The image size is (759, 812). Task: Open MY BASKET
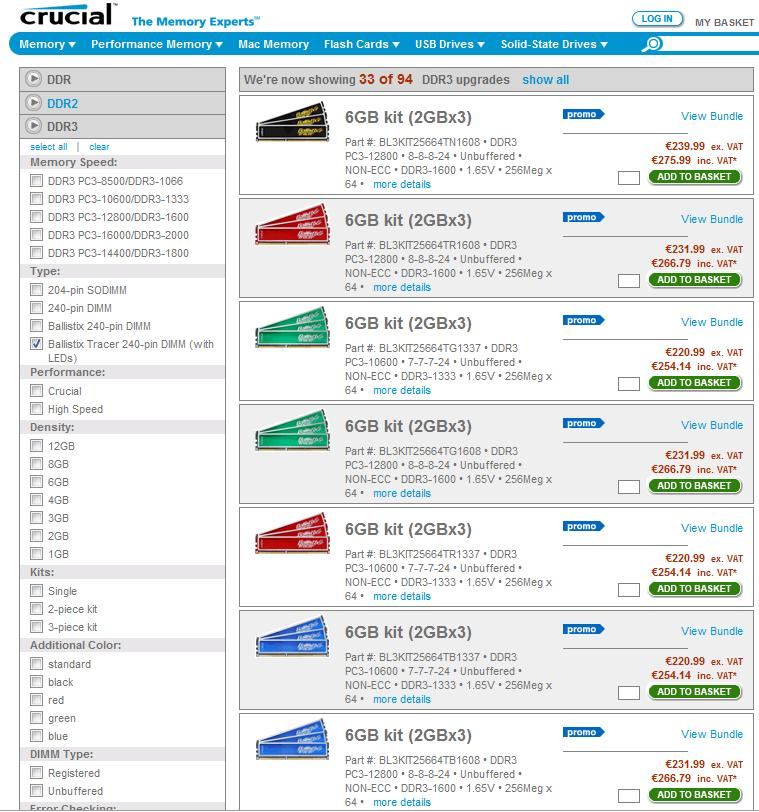point(724,22)
